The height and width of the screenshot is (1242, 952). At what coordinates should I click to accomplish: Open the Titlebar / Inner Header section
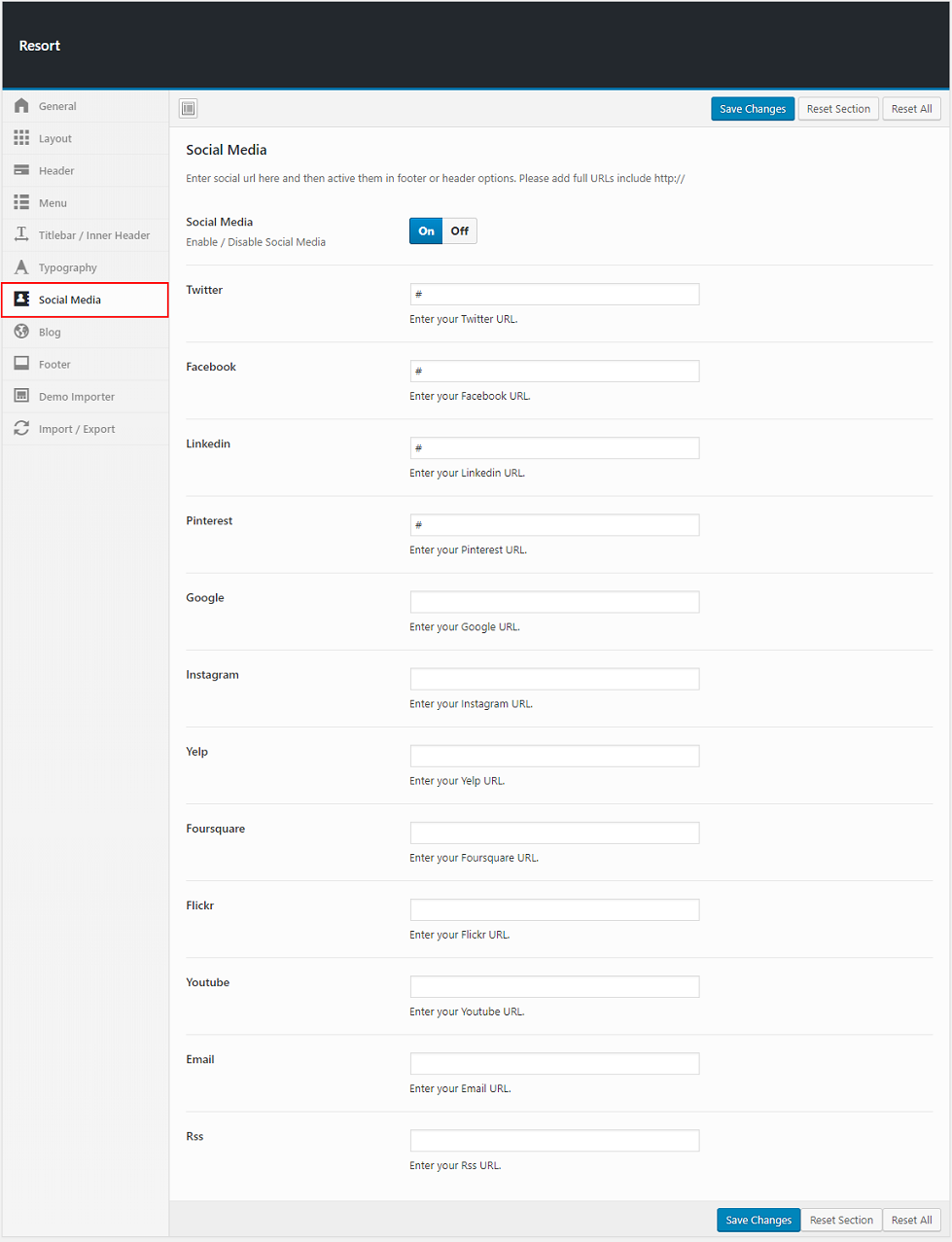coord(93,235)
